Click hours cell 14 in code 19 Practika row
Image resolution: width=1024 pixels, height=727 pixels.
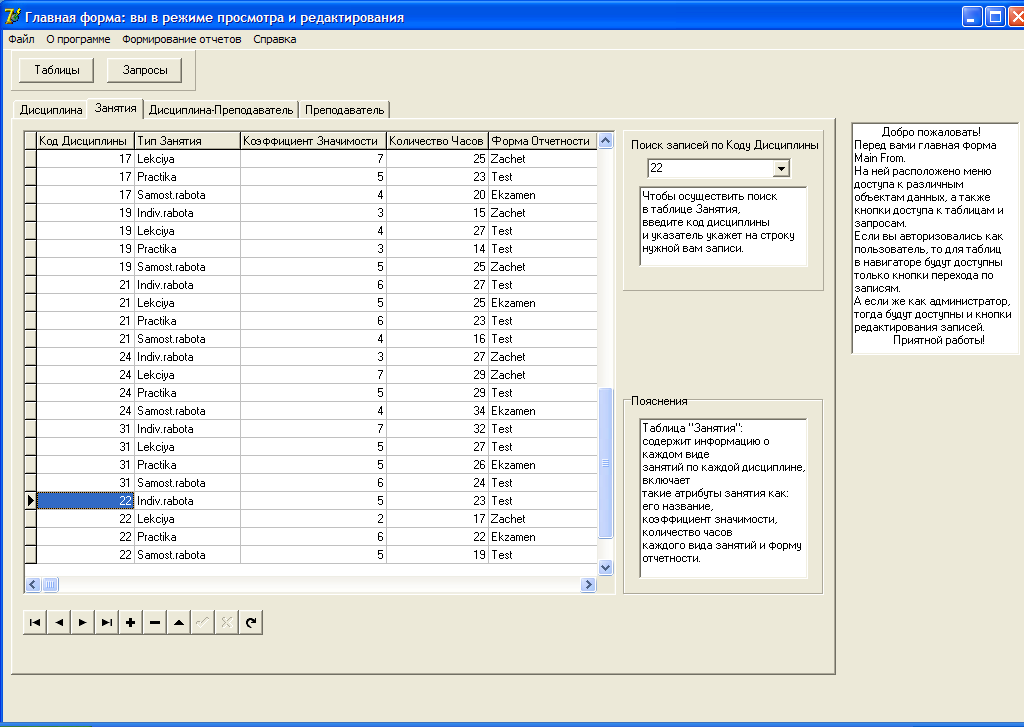[x=437, y=249]
